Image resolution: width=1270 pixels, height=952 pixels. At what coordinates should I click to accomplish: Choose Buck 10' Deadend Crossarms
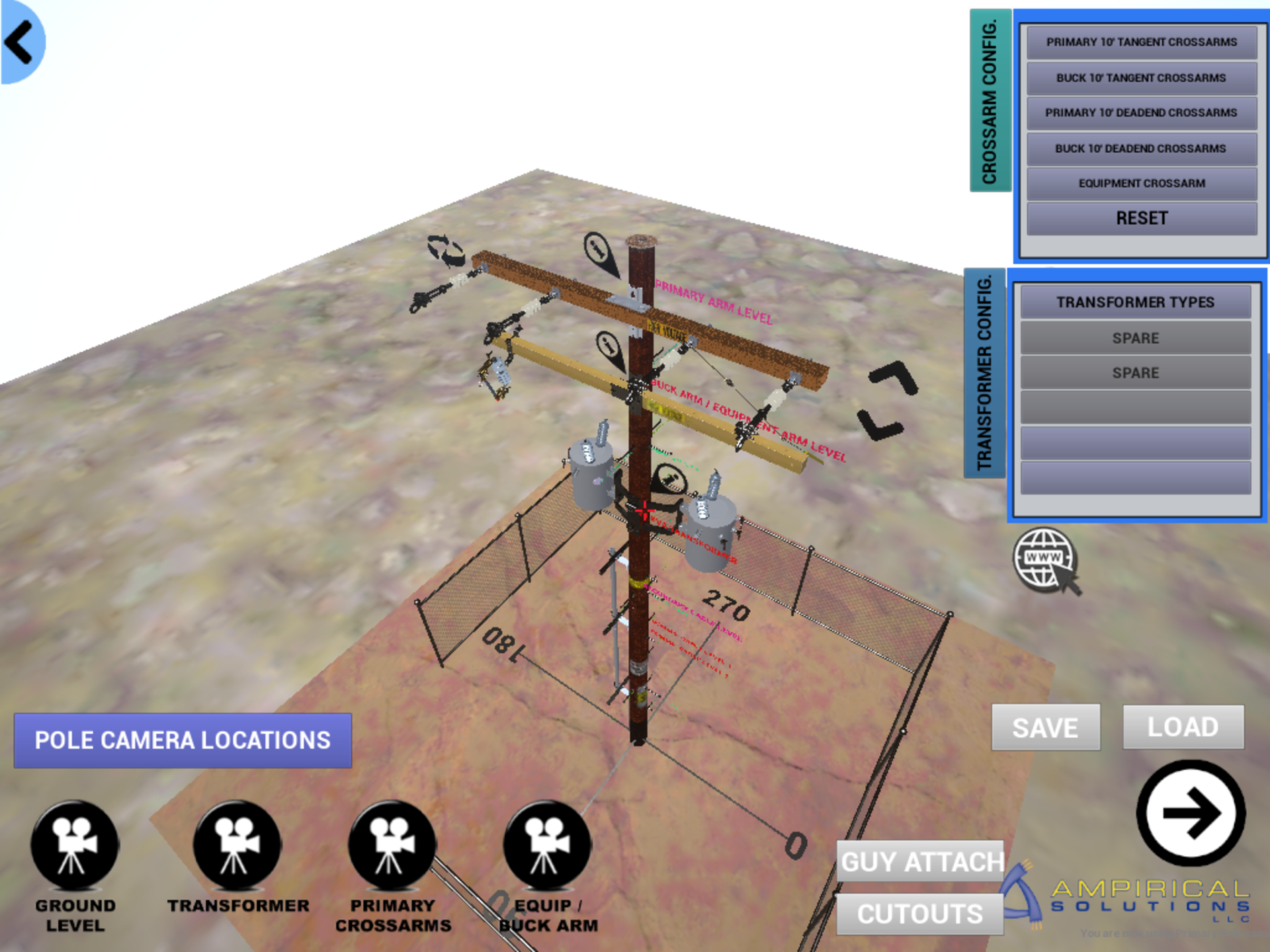pyautogui.click(x=1141, y=149)
